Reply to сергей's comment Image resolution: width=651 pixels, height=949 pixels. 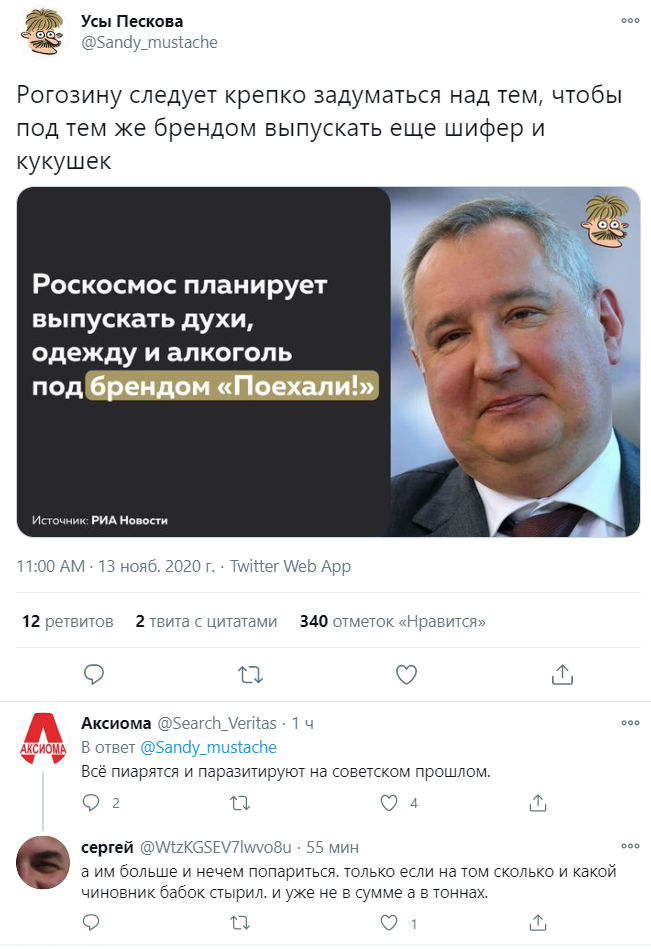[x=91, y=922]
